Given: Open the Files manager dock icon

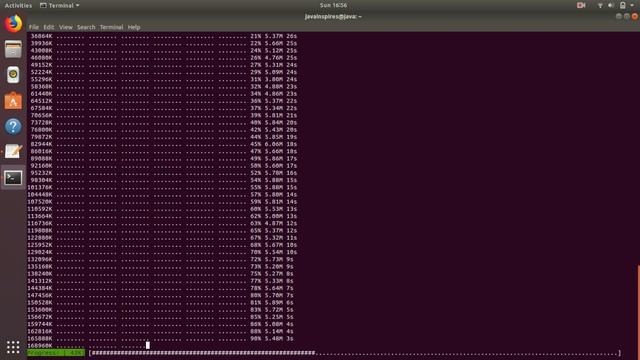Looking at the screenshot, I should (x=13, y=49).
